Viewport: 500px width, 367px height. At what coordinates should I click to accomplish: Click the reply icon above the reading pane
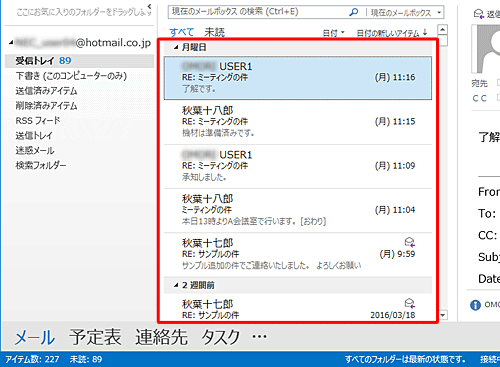(x=478, y=14)
